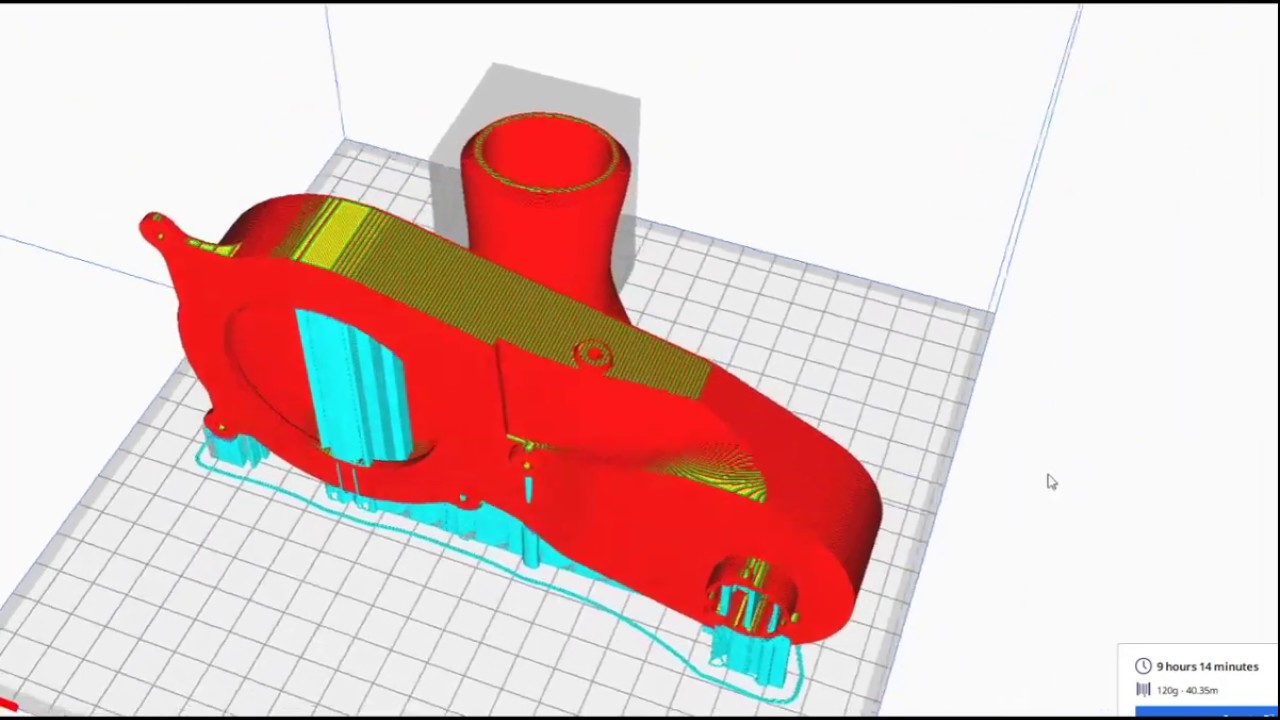The width and height of the screenshot is (1280, 720).
Task: Click the '9 hours 14 minutes' print time text
Action: pos(1207,666)
